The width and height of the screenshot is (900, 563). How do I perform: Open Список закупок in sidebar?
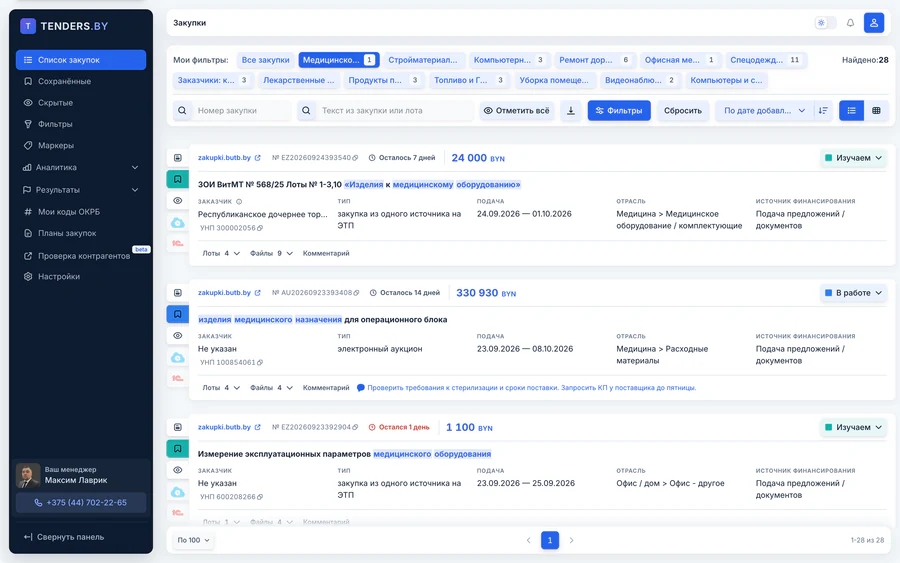tap(81, 60)
